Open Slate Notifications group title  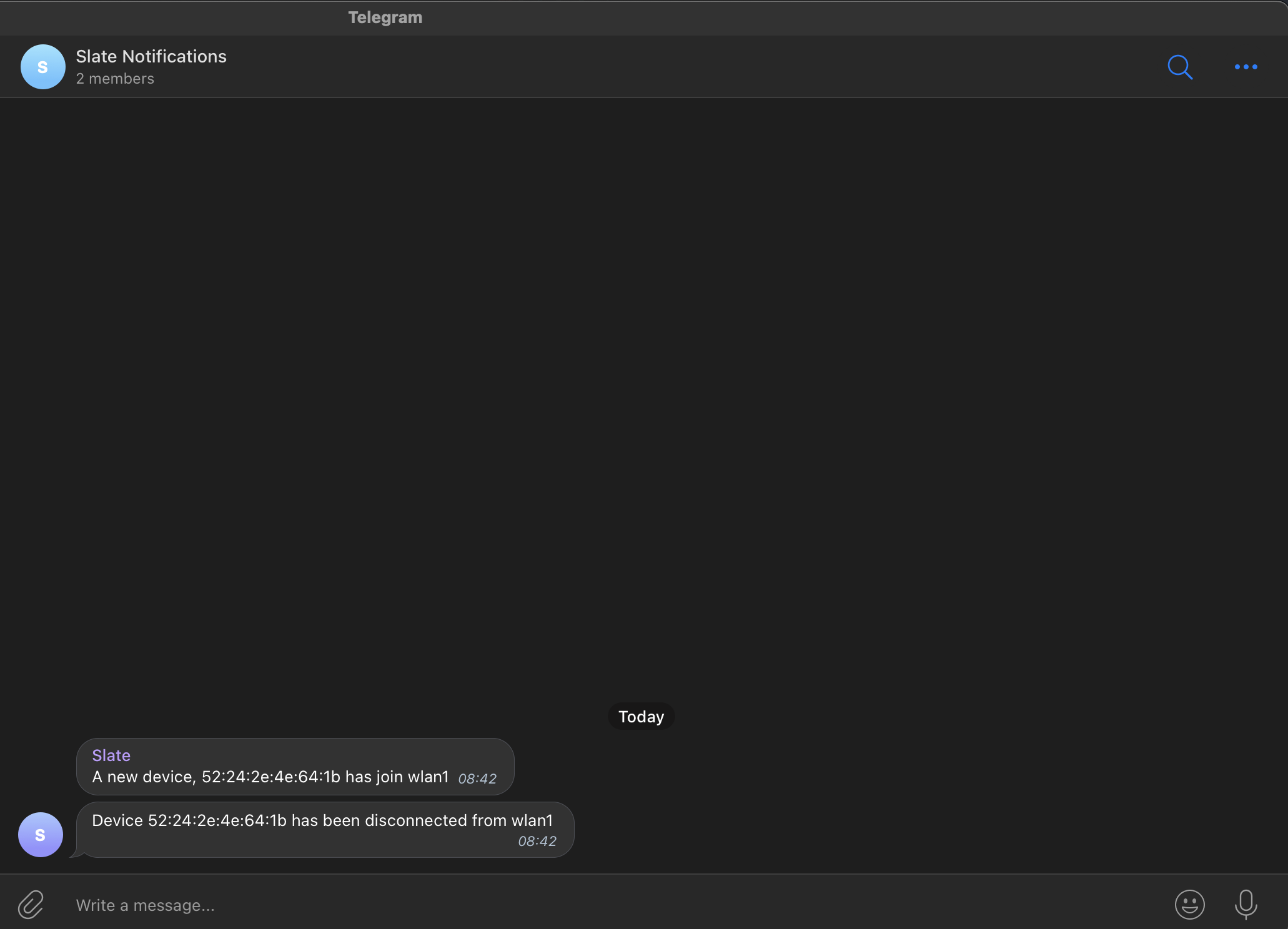point(151,56)
